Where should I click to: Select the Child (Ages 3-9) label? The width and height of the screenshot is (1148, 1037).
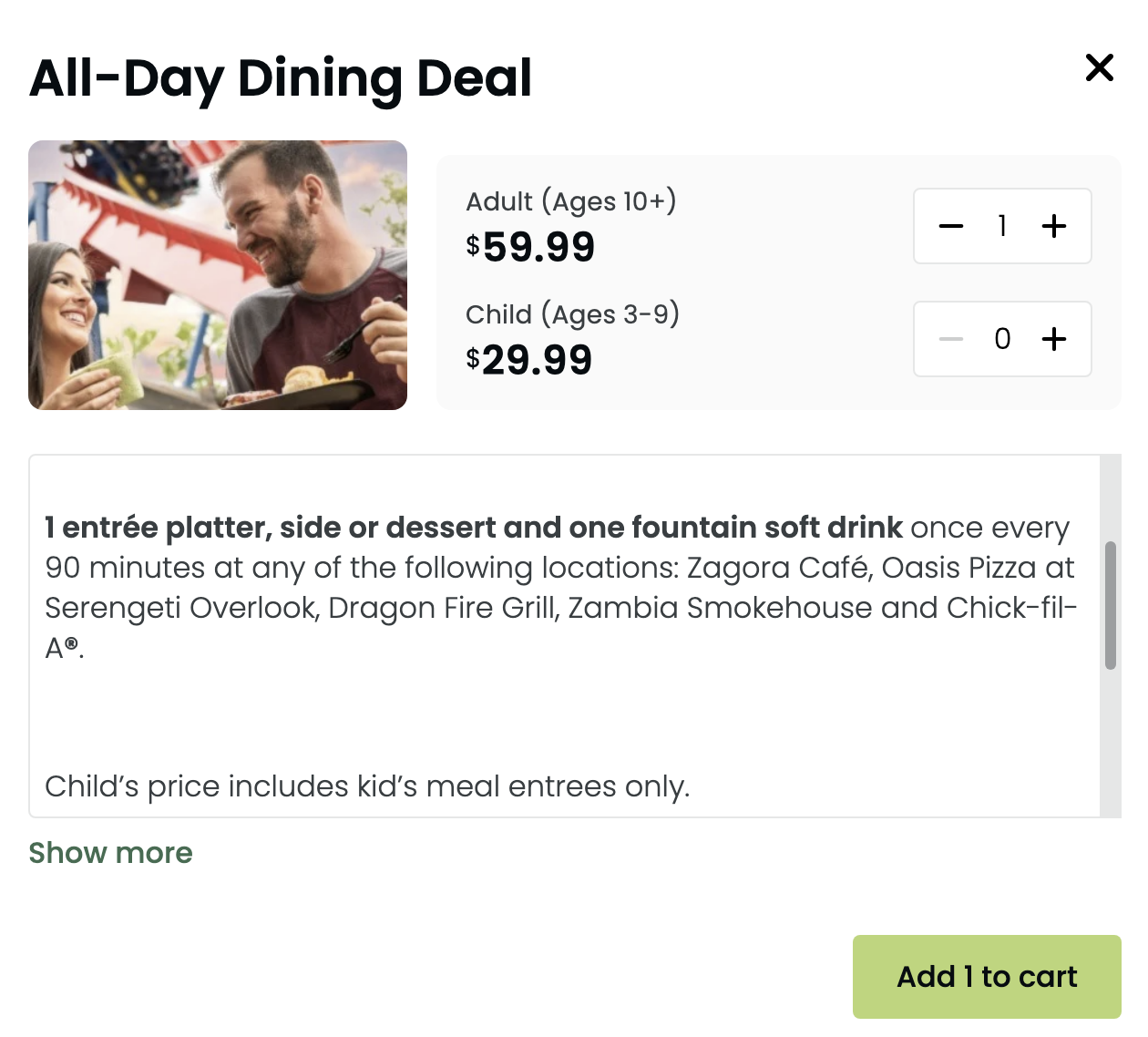pos(572,314)
